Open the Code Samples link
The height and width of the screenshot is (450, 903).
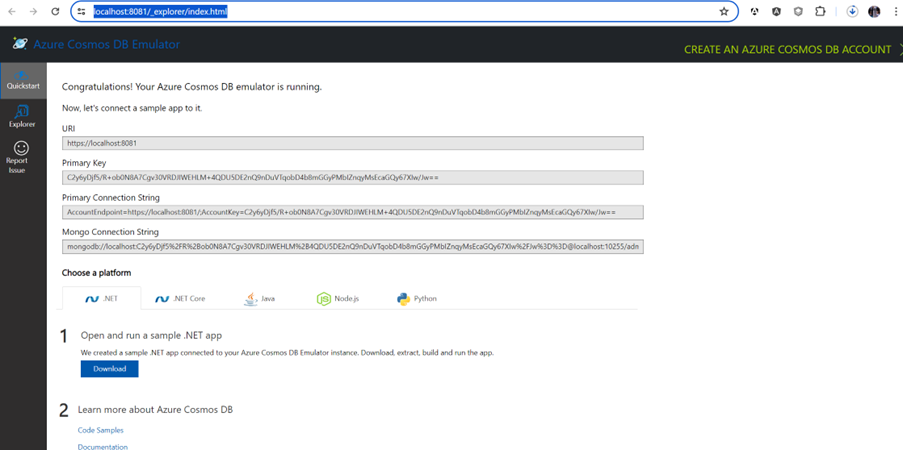tap(99, 429)
